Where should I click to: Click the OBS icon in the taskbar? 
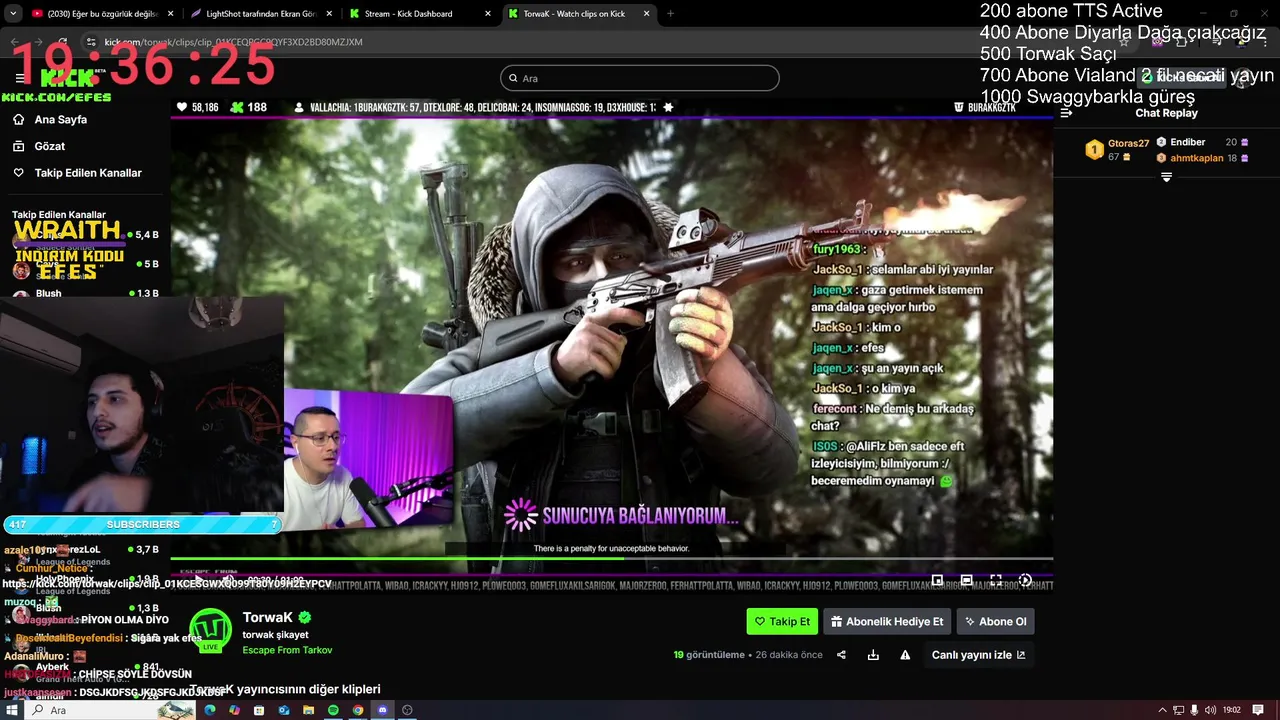[407, 710]
